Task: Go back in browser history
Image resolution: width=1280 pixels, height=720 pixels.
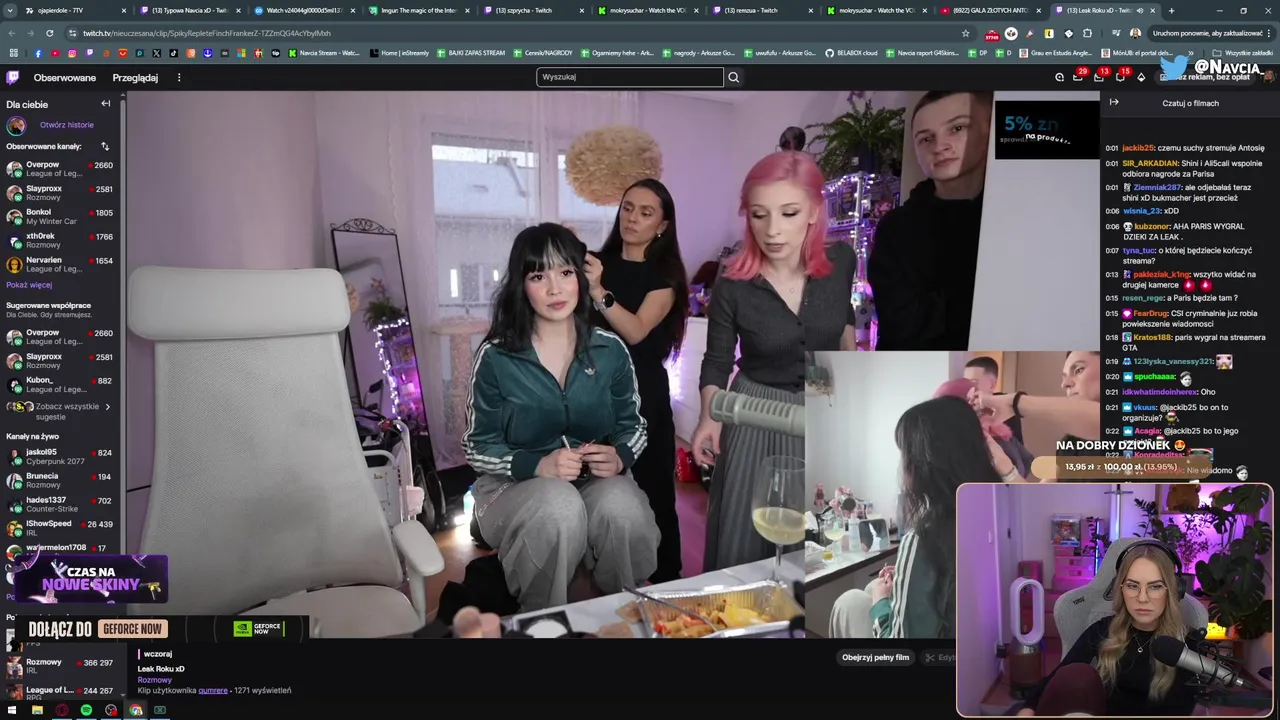Action: pos(11,33)
